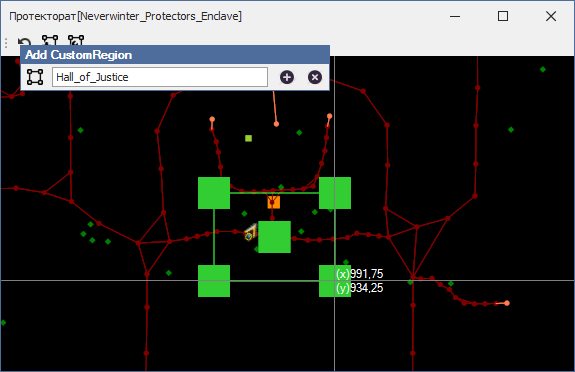Select the edit region tool in toolbar
Viewport: 575px width, 372px height.
pos(76,40)
